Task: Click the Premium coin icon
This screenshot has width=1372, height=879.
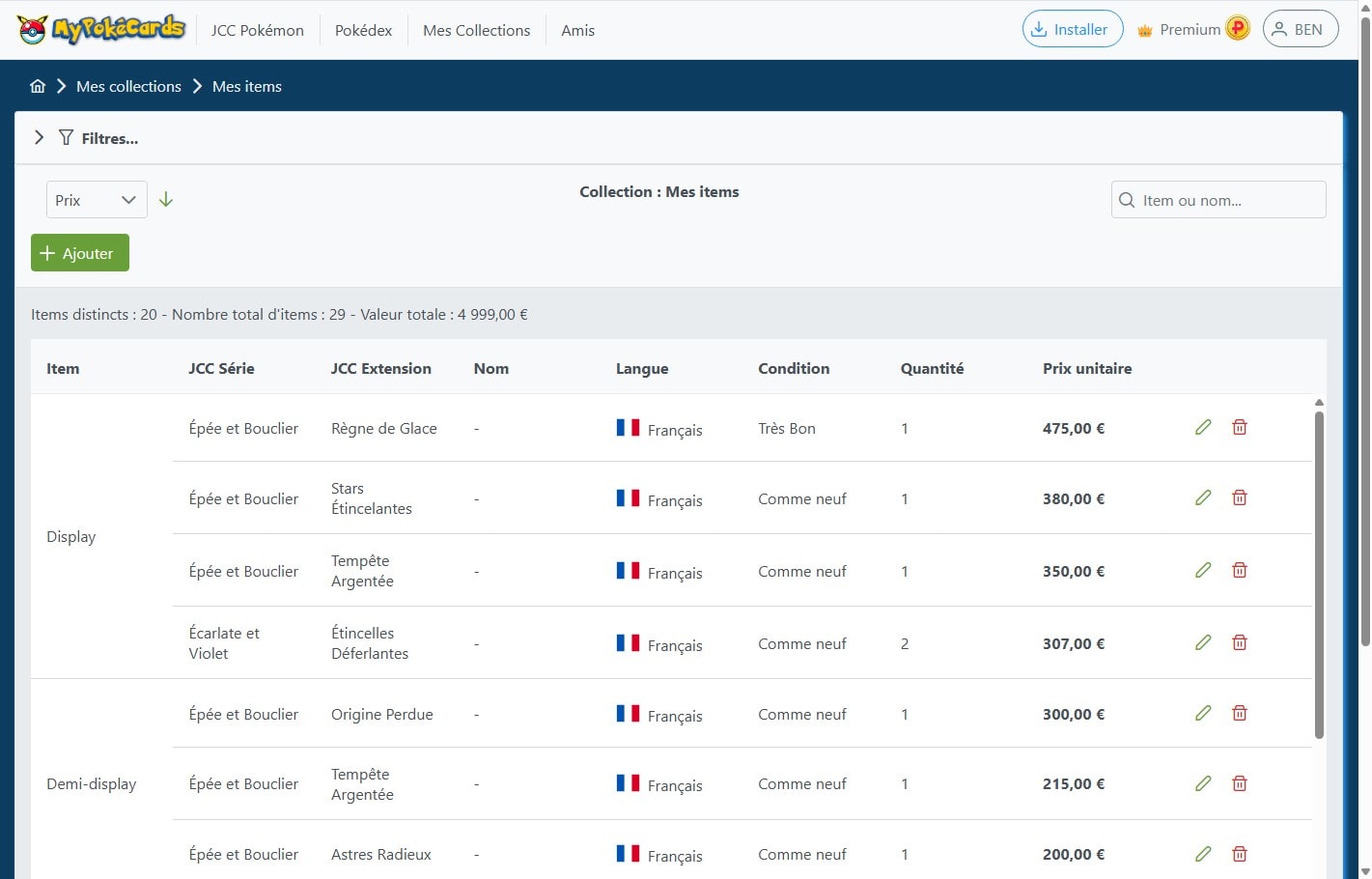Action: pos(1238,29)
